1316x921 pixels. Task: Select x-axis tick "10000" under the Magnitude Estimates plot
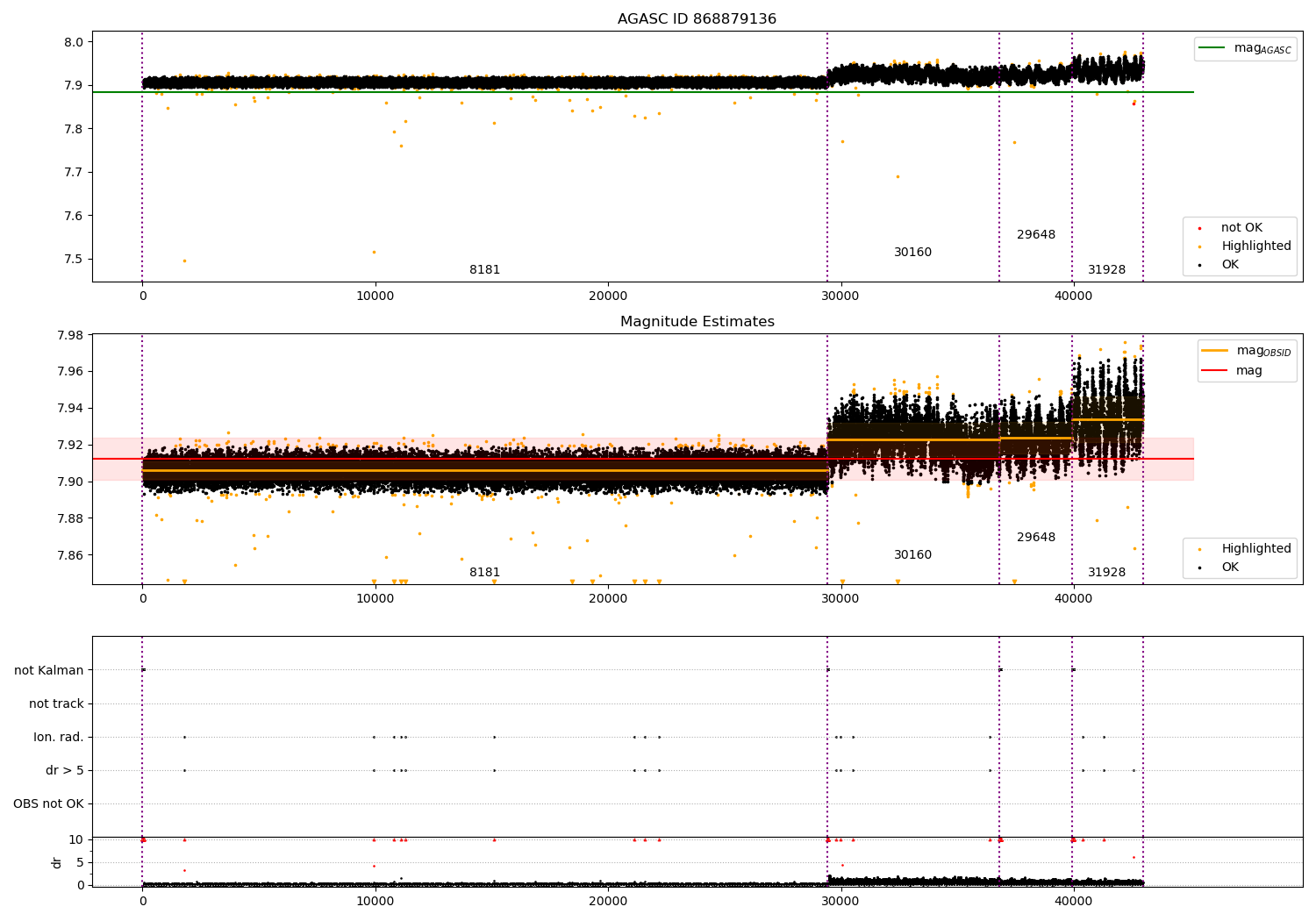pos(375,599)
